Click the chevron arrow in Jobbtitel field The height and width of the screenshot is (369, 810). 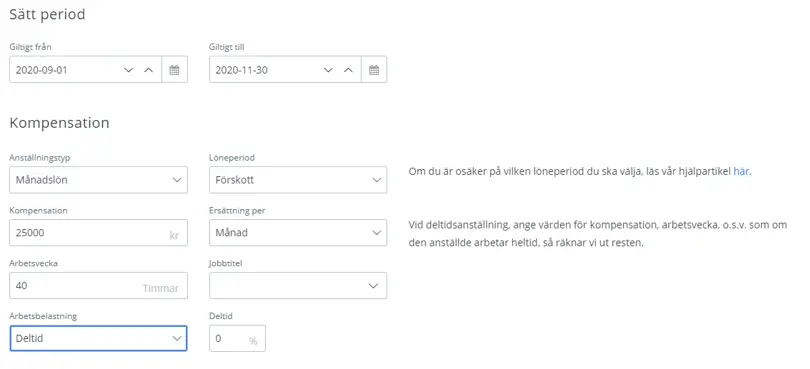coord(376,286)
